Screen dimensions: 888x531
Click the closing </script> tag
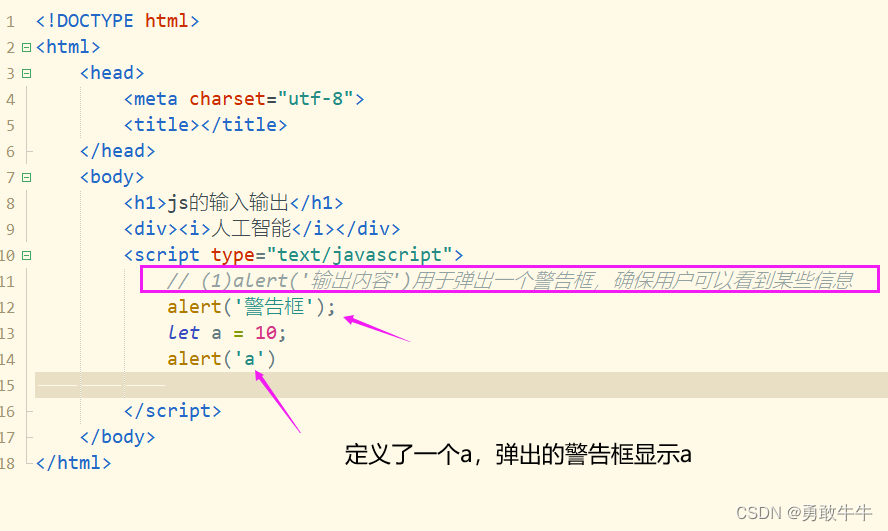pos(173,411)
